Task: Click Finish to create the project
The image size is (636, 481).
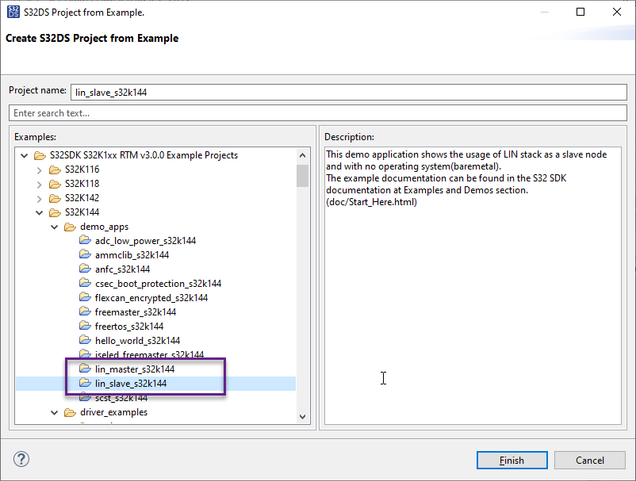Action: coord(512,460)
